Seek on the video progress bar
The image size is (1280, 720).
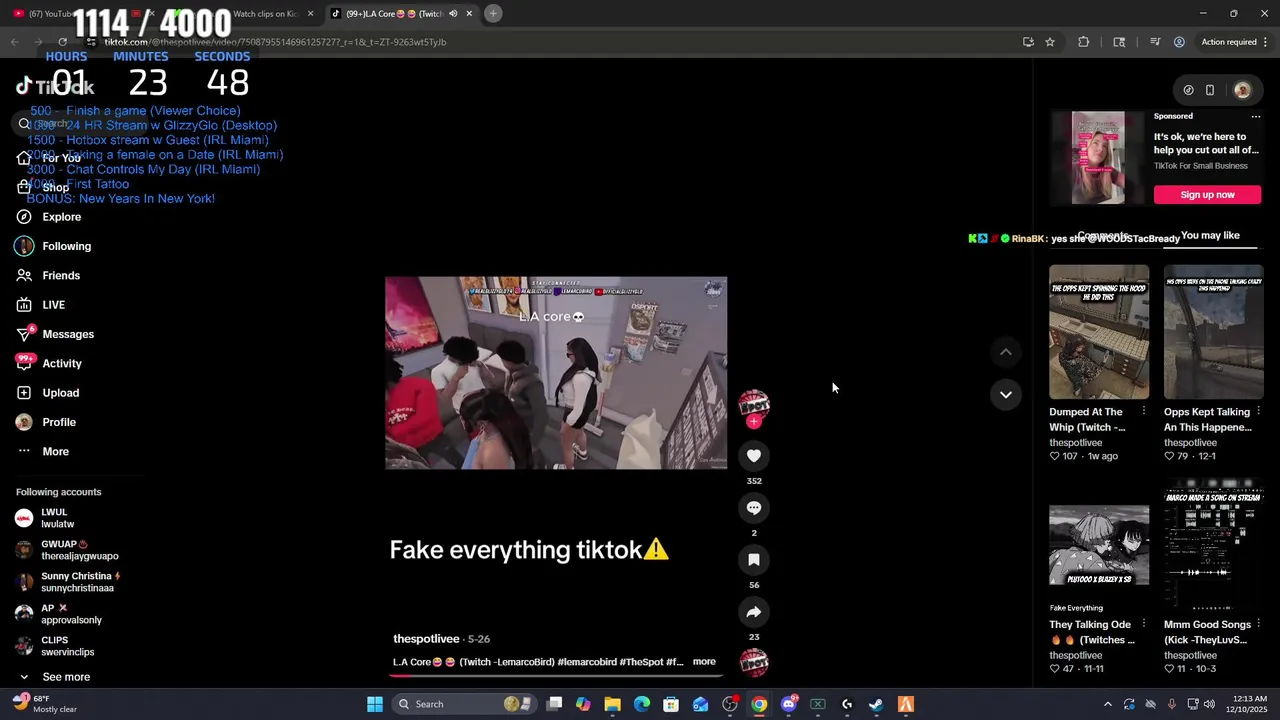(556, 676)
